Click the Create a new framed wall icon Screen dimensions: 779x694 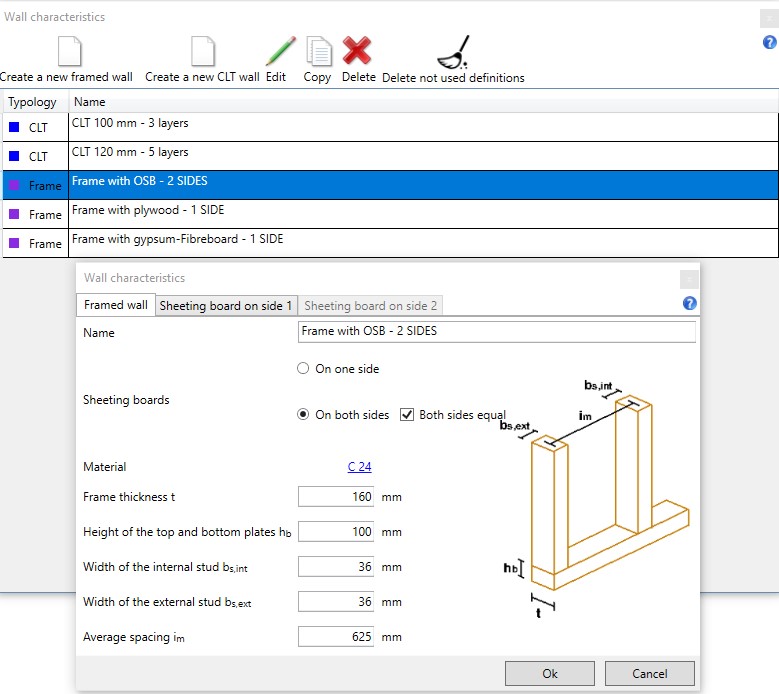tap(69, 51)
